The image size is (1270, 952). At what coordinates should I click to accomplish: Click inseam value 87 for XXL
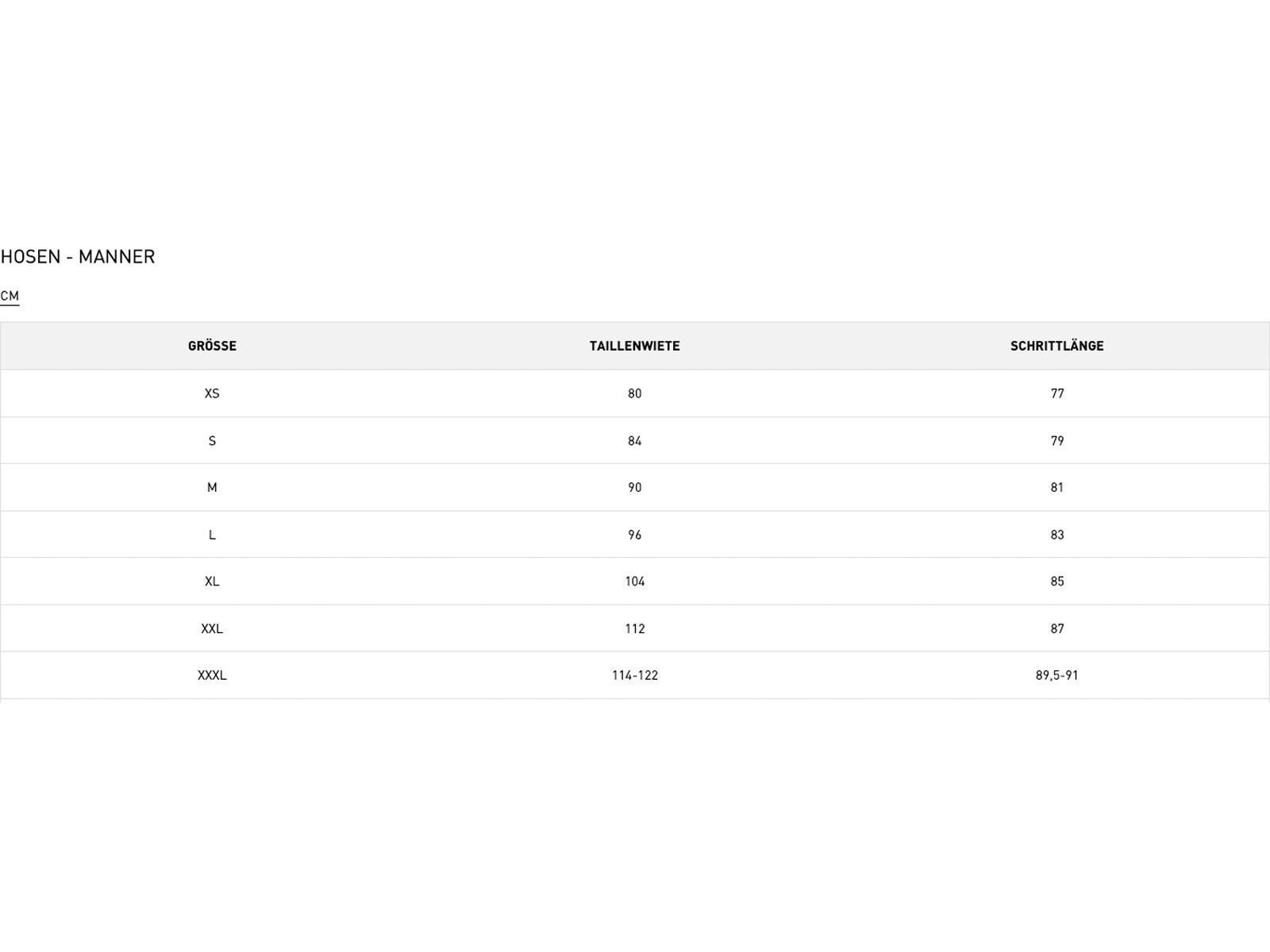coord(1056,628)
